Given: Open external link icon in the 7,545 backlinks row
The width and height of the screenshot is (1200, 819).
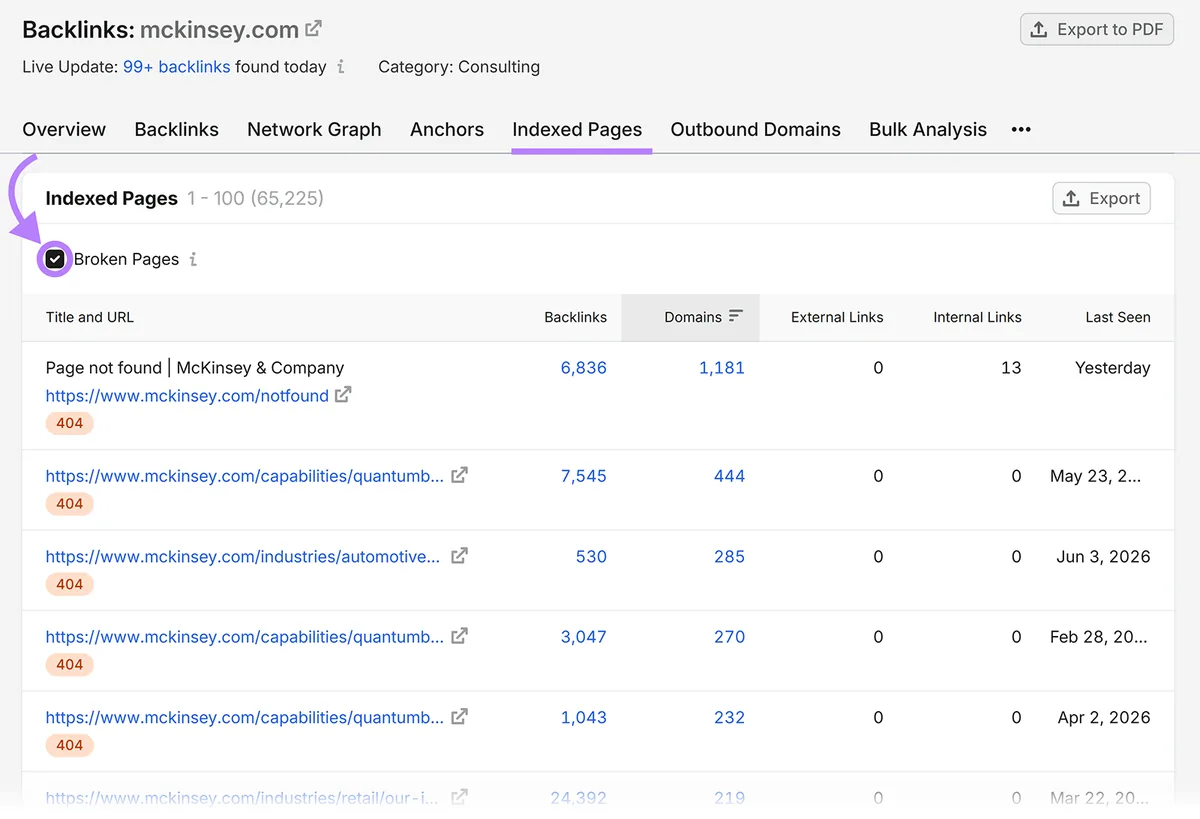Looking at the screenshot, I should click(459, 475).
